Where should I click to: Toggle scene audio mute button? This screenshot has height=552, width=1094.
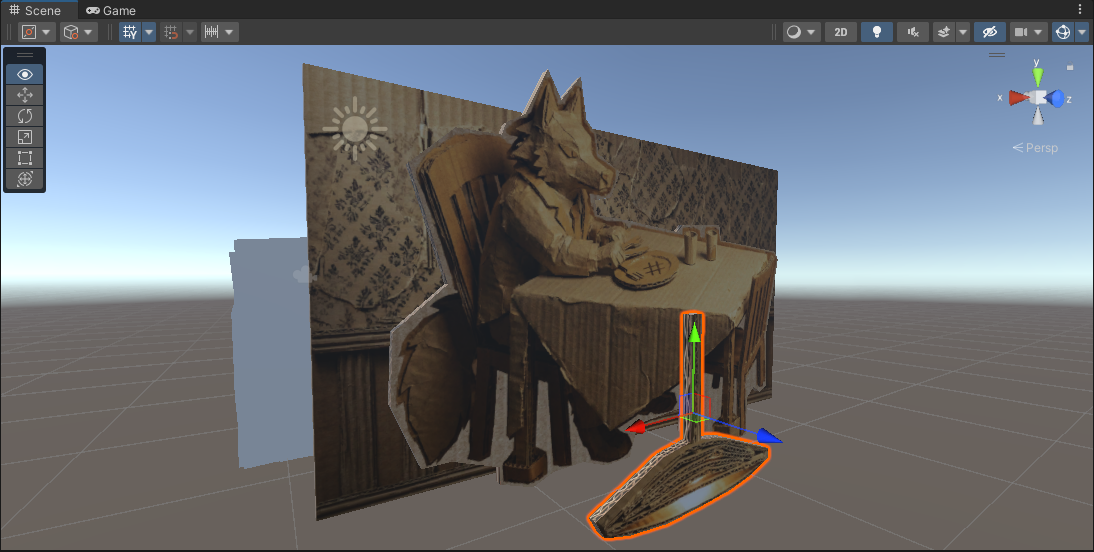pyautogui.click(x=912, y=32)
